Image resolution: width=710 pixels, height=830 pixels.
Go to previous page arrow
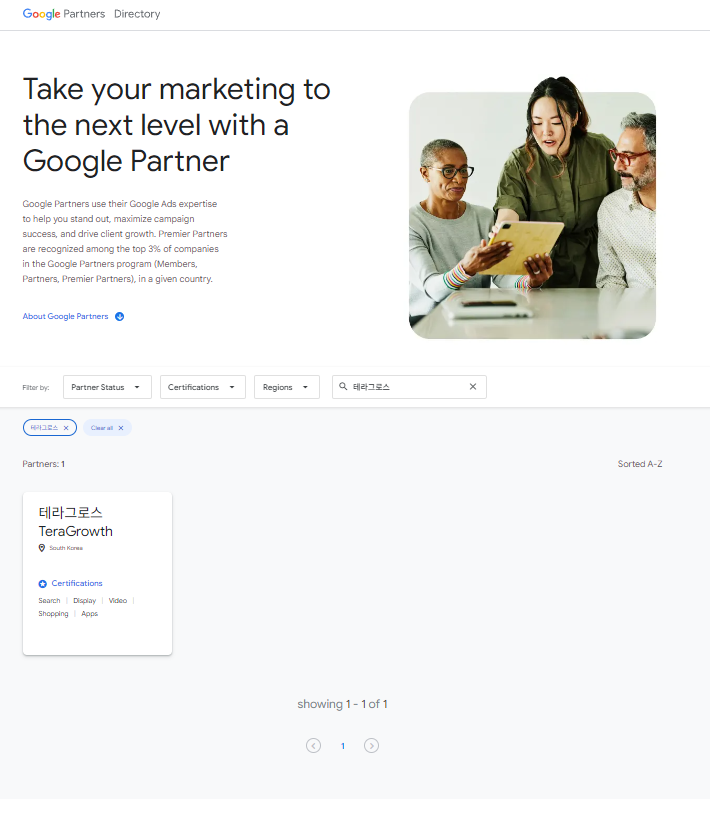314,746
